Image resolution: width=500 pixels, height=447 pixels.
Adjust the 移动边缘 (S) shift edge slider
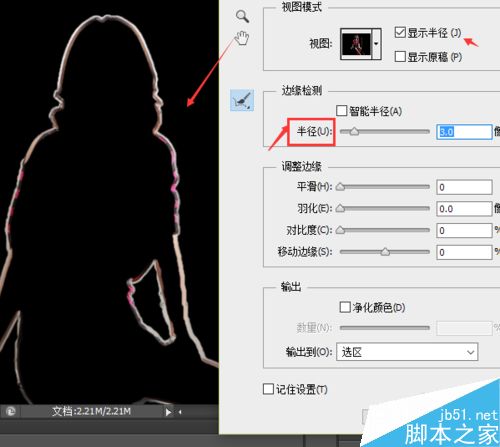pyautogui.click(x=385, y=252)
